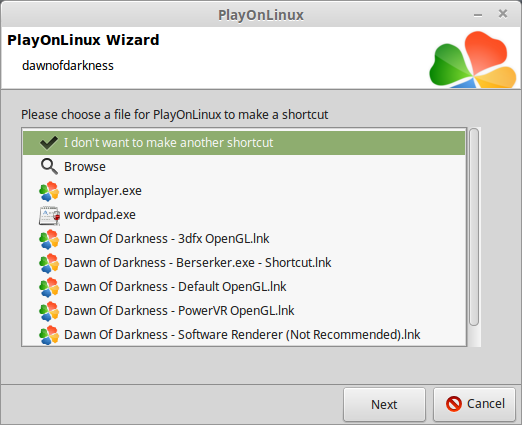Close the PlayOnLinux window
This screenshot has width=522, height=425.
pyautogui.click(x=503, y=14)
